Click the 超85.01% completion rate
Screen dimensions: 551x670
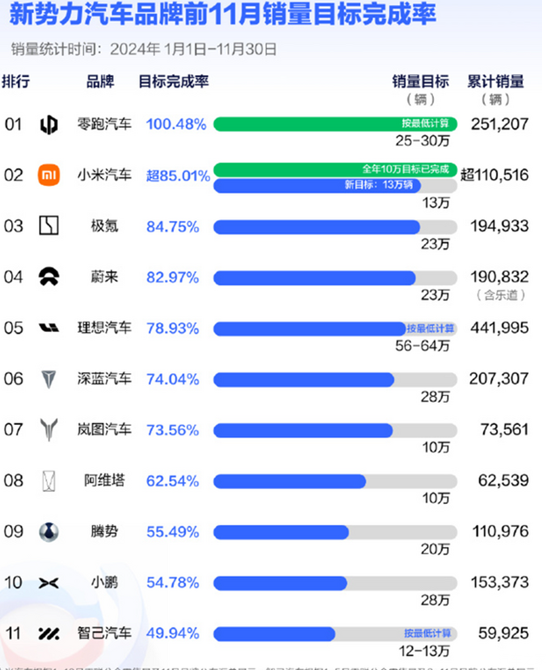coord(178,176)
